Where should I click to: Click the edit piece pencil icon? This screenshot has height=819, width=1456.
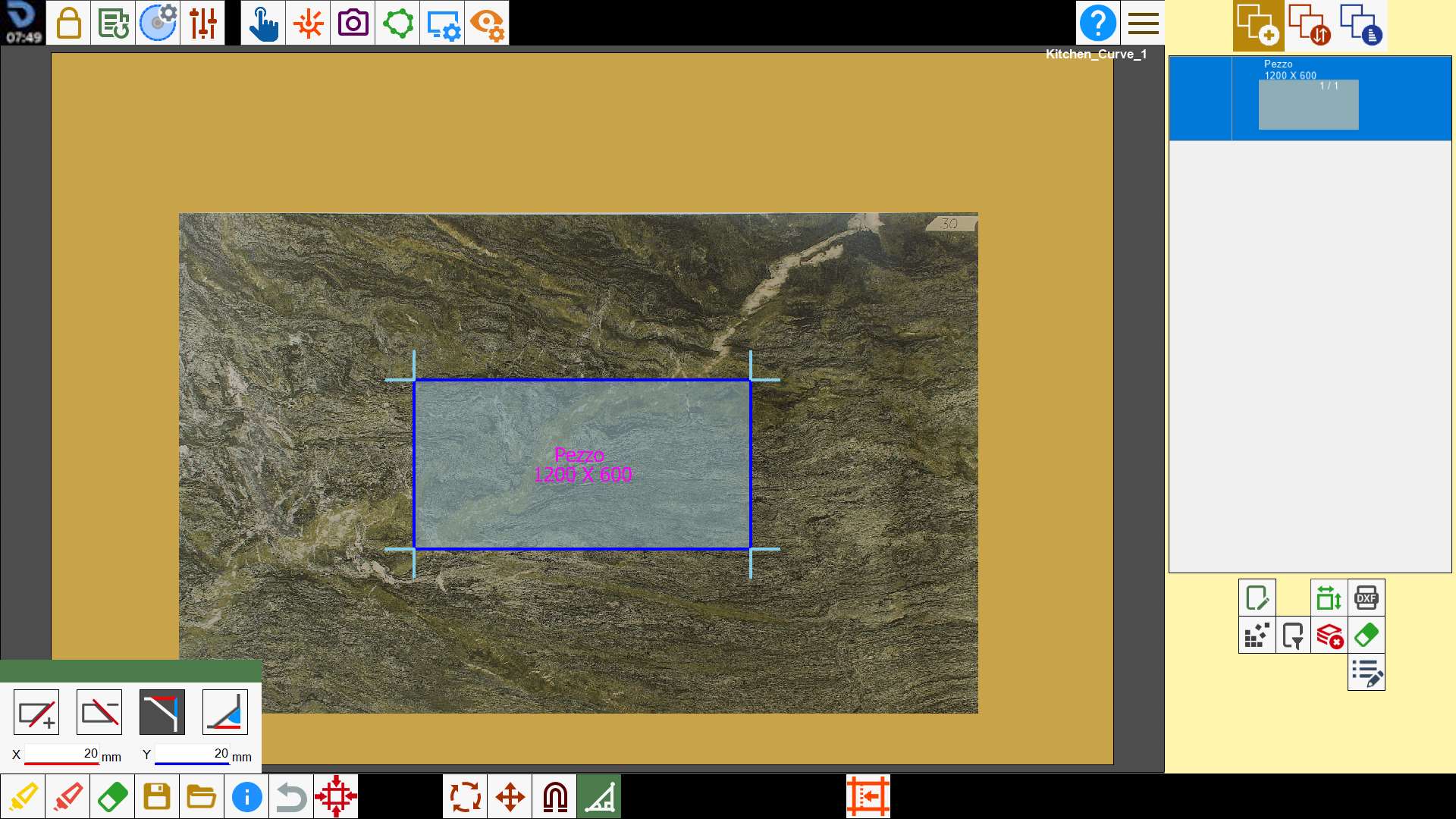1257,598
